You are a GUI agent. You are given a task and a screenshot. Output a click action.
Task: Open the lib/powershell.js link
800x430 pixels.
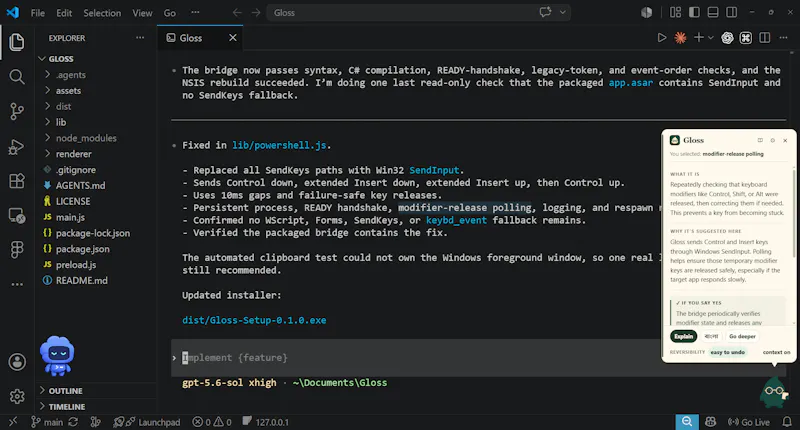(279, 145)
